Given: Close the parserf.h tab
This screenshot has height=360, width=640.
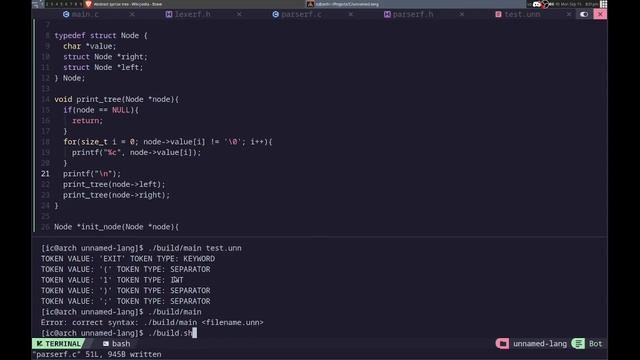Looking at the screenshot, I should tap(462, 14).
